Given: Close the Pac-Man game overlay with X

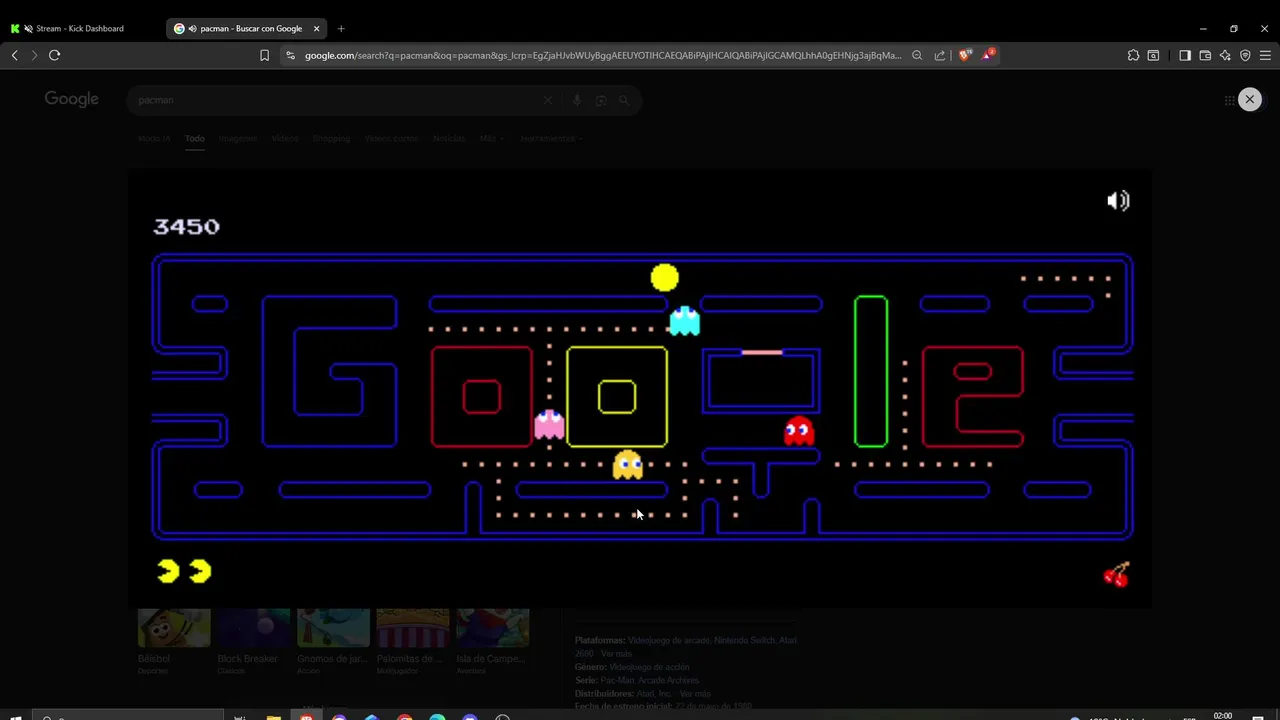Looking at the screenshot, I should 1249,99.
